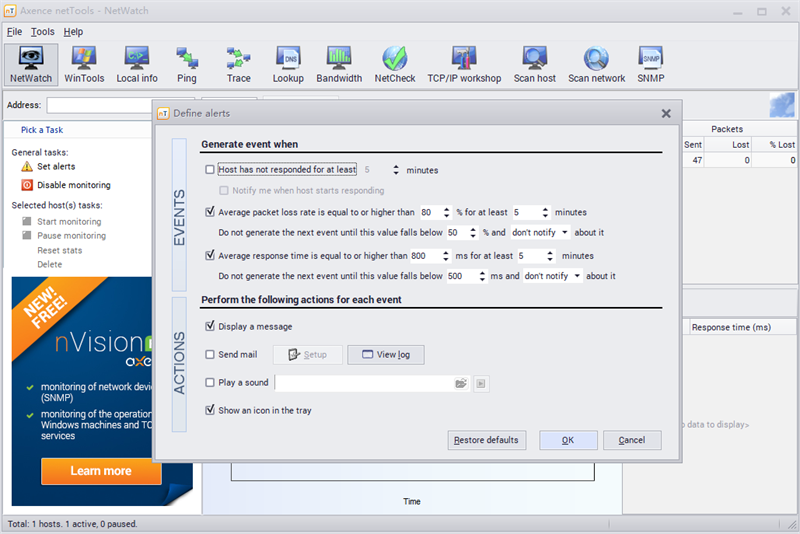Adjust response time minutes spinner
800x534 pixels.
(550, 256)
